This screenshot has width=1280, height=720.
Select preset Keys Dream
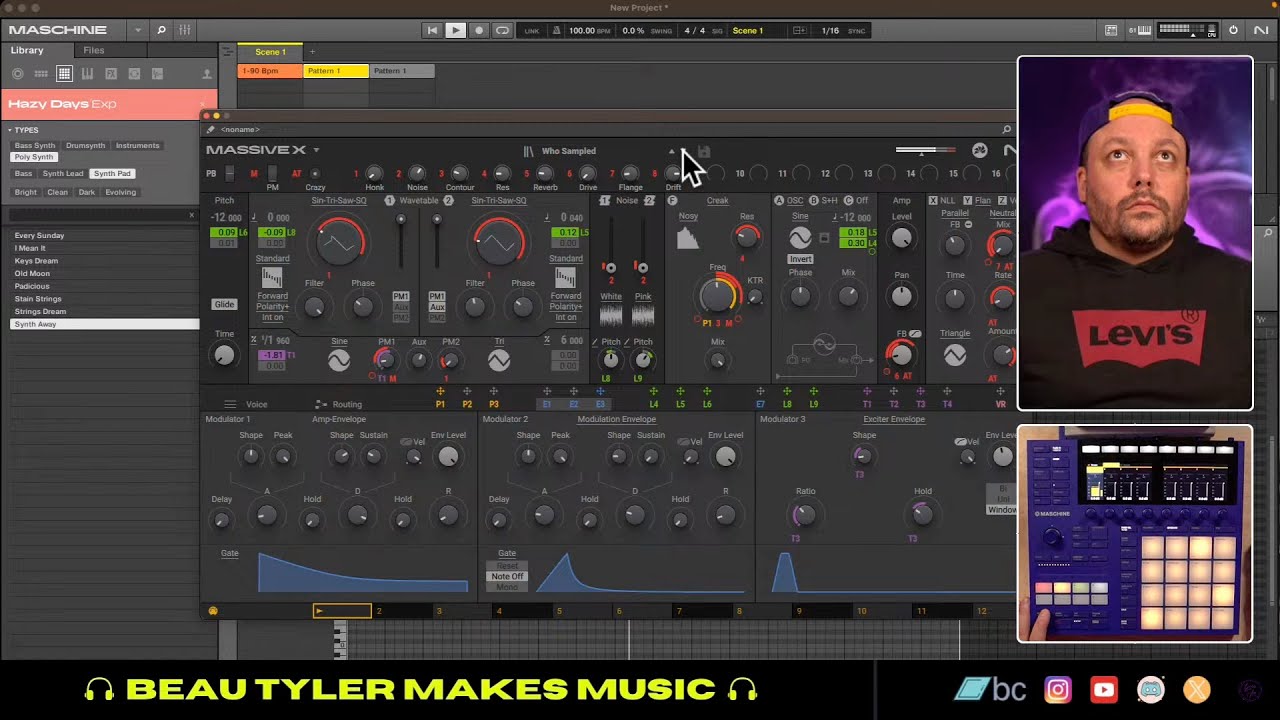(105, 261)
